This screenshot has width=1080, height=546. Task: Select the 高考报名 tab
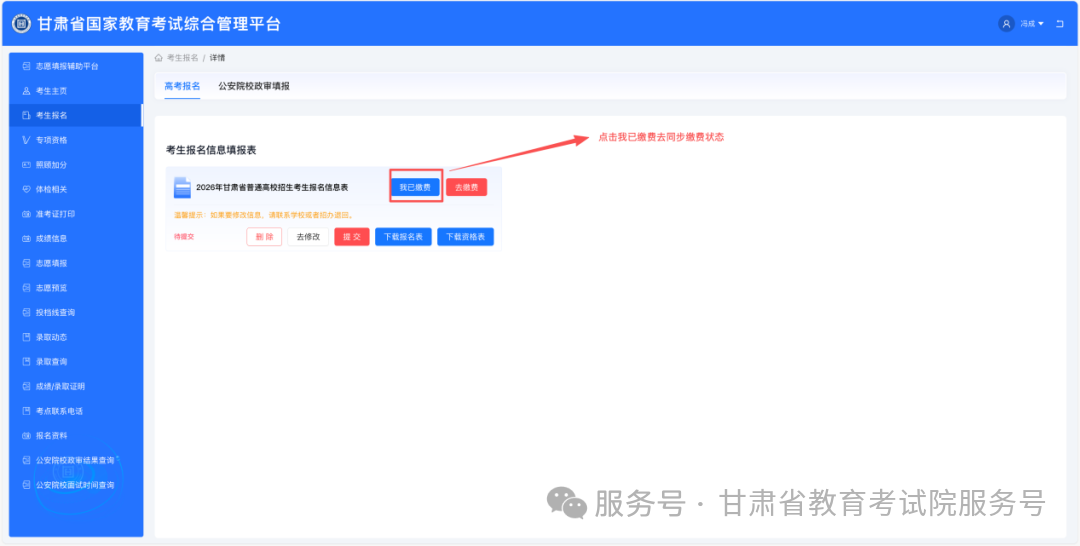(182, 87)
